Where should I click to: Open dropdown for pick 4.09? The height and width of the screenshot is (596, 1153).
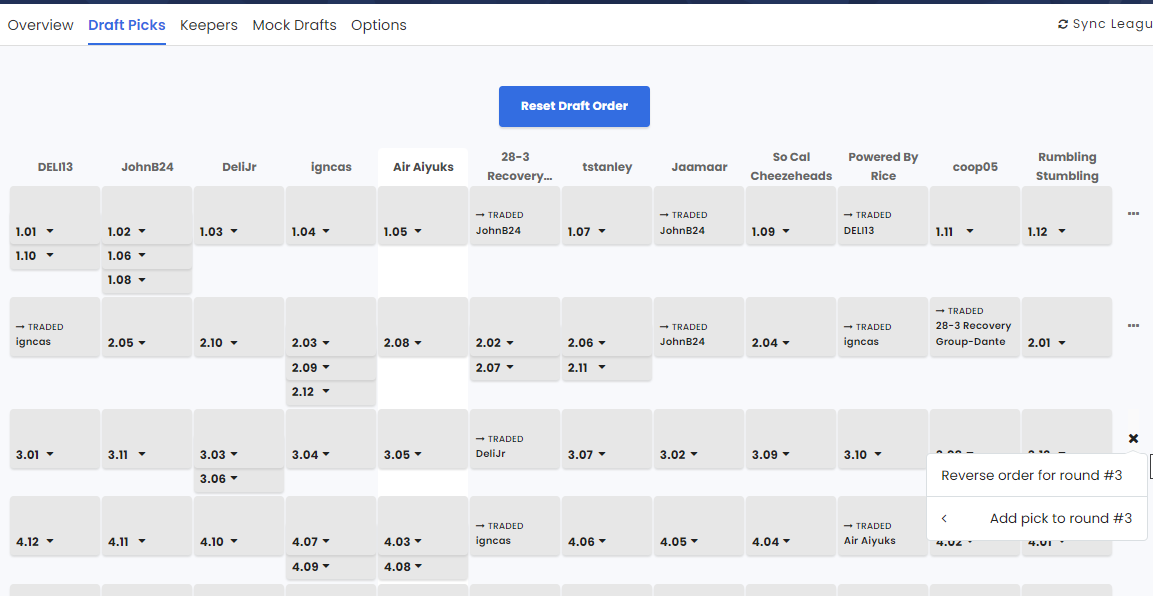(326, 567)
